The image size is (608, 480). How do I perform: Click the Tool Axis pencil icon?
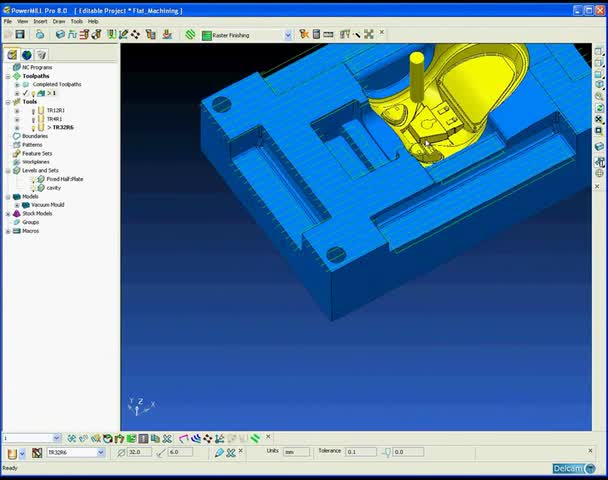pyautogui.click(x=123, y=35)
